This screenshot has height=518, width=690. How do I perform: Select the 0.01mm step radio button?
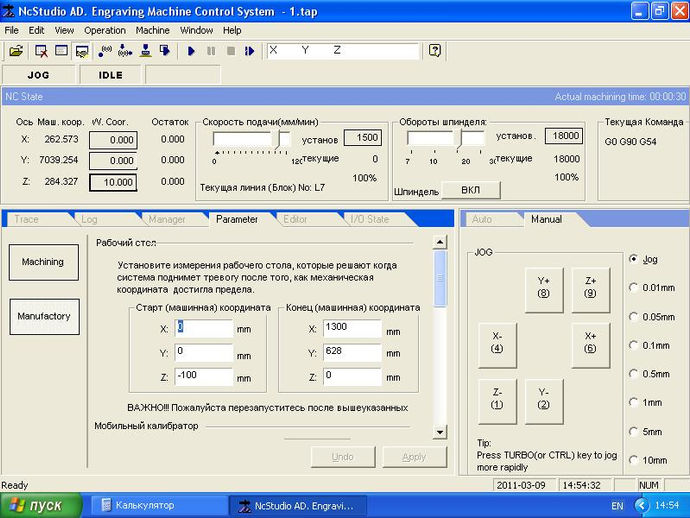coord(634,287)
